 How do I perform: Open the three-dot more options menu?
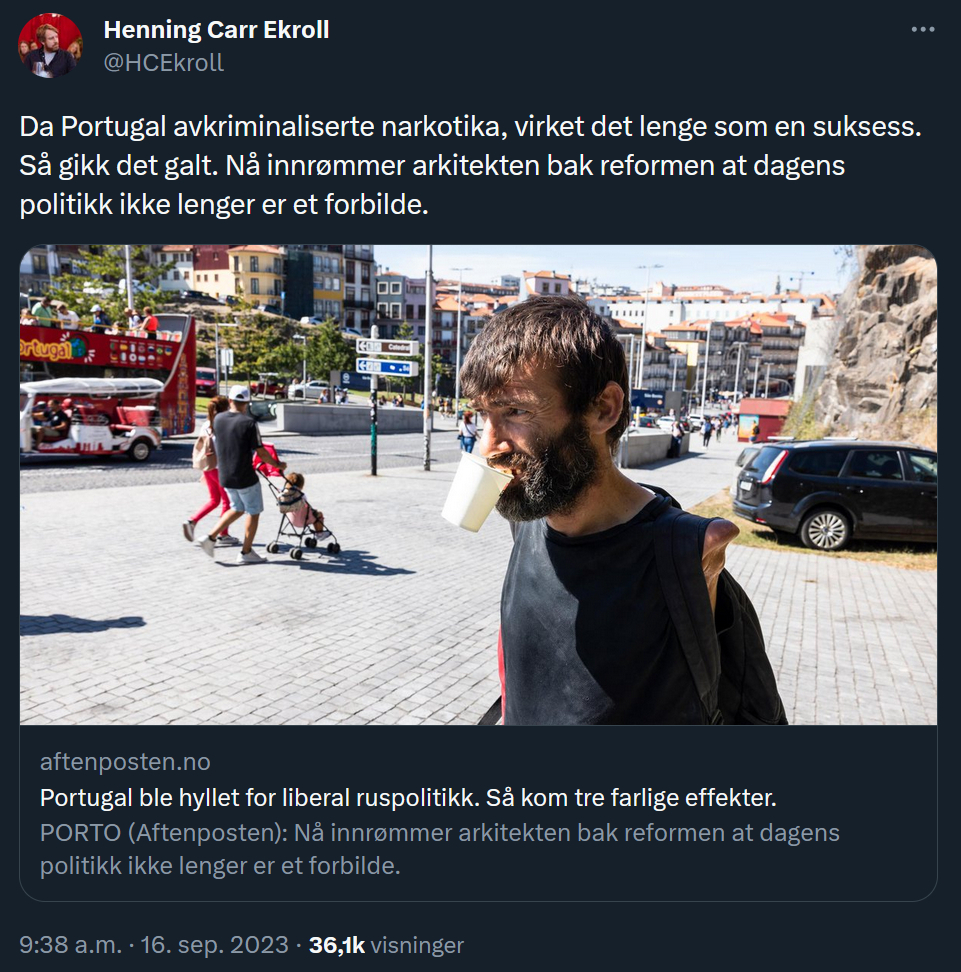[x=923, y=29]
